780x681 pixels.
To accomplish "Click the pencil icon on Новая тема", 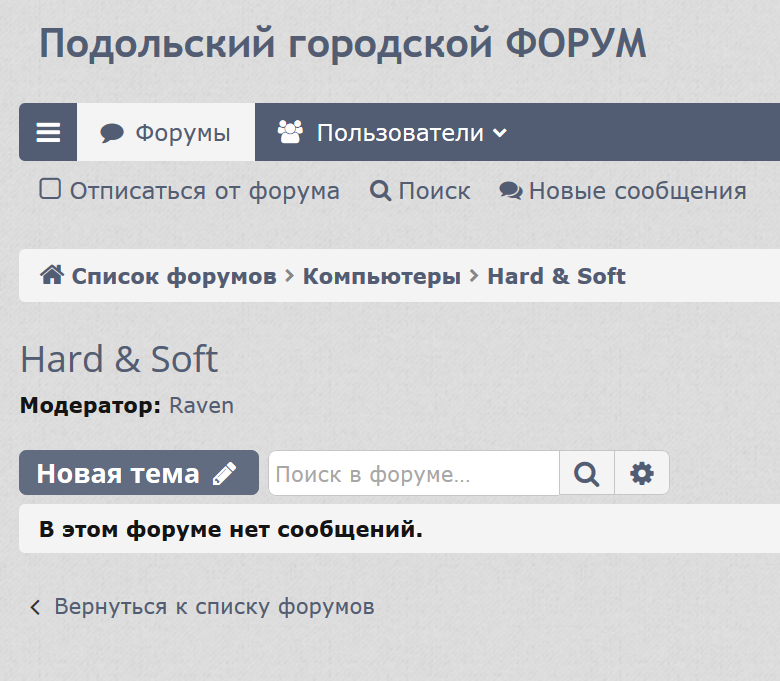I will click(225, 474).
